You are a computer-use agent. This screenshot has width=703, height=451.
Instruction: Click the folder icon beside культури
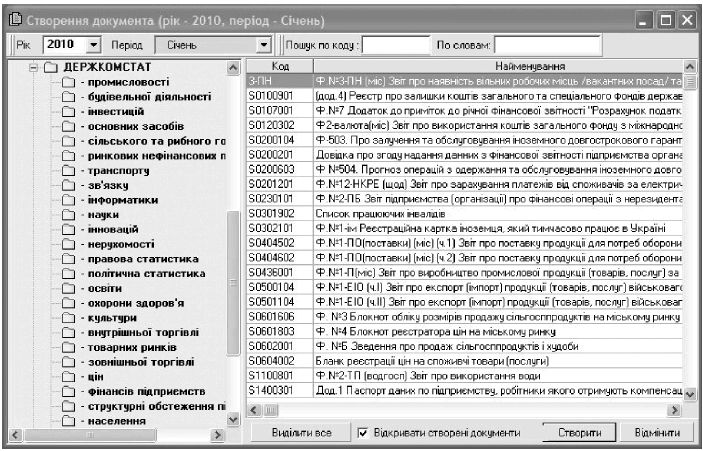(x=68, y=318)
